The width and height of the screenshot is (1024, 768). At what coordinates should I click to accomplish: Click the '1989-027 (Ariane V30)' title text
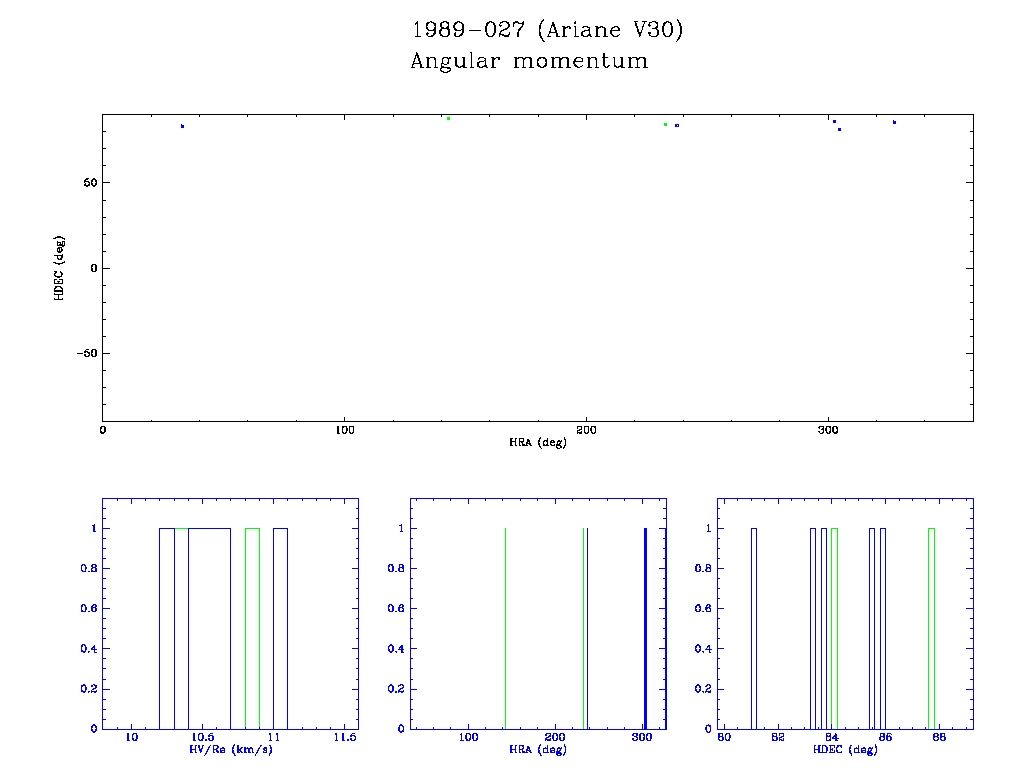pyautogui.click(x=548, y=31)
